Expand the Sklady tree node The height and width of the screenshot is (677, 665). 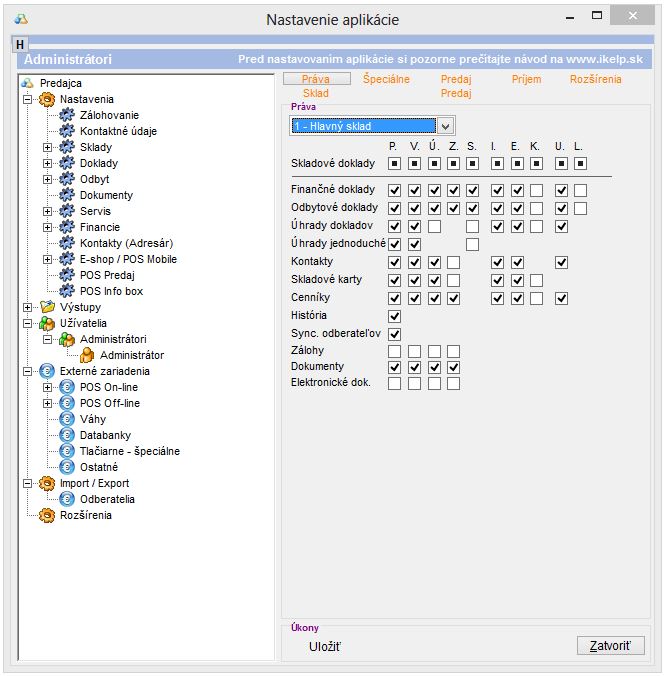(x=47, y=147)
